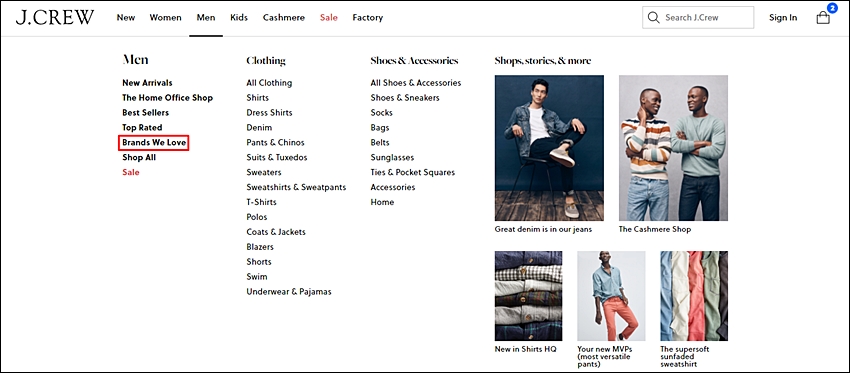Open the coral pants model image

[x=611, y=295]
